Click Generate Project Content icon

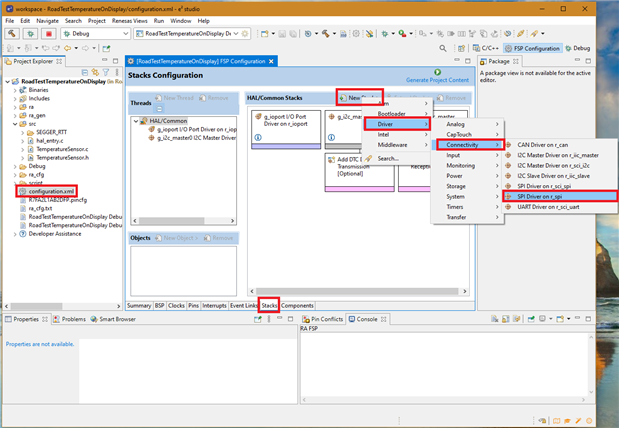pos(438,72)
